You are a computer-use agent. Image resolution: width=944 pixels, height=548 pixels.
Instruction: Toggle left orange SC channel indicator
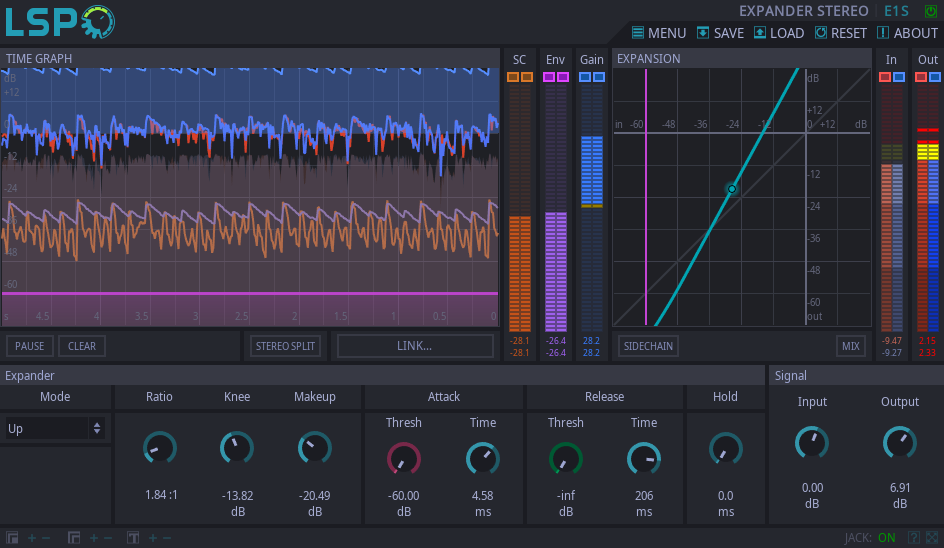point(513,77)
